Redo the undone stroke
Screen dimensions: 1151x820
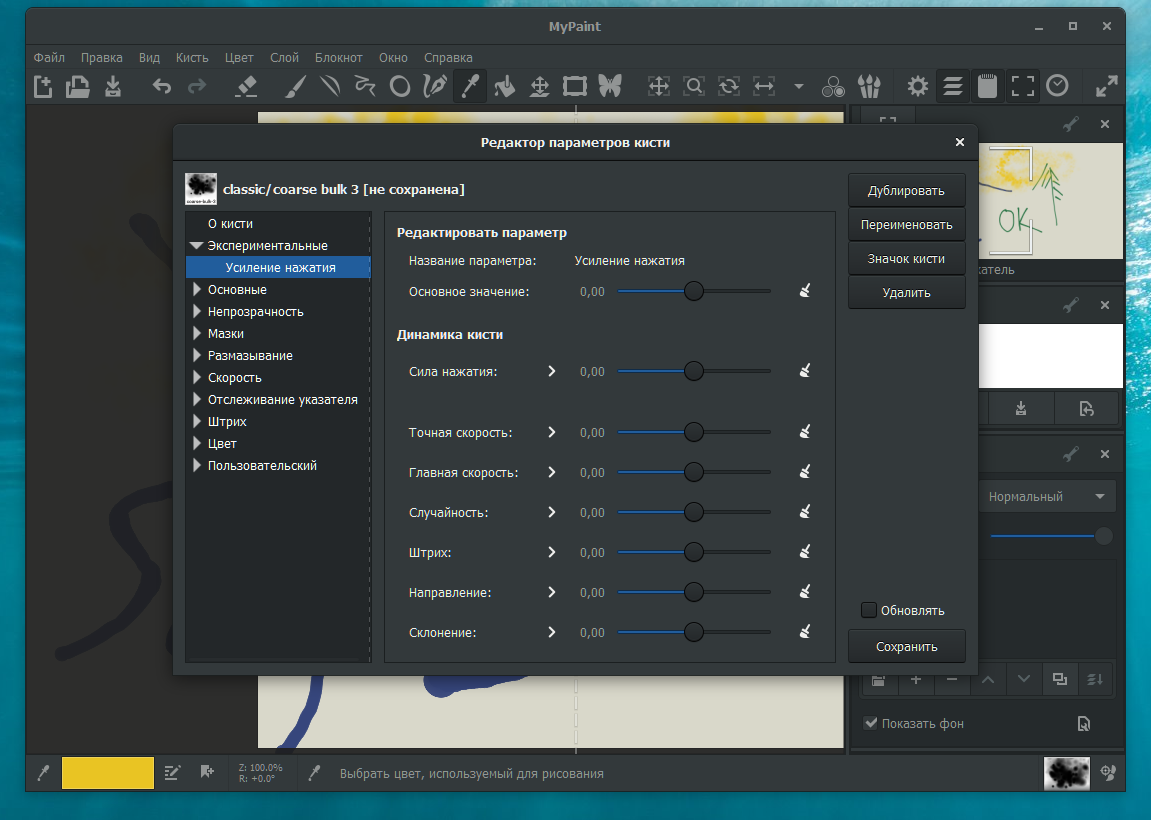point(197,87)
